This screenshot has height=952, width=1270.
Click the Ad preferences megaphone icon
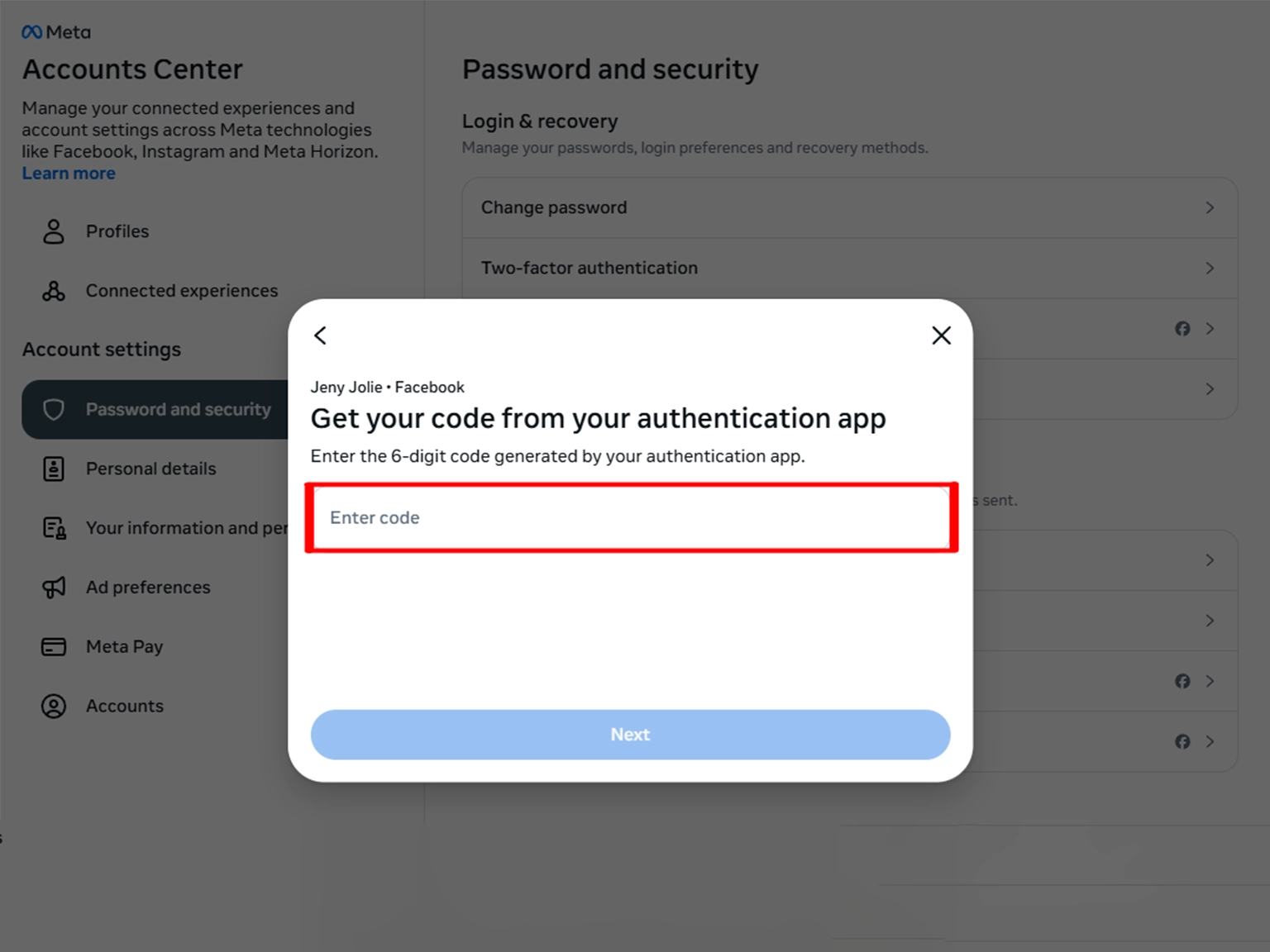tap(54, 588)
